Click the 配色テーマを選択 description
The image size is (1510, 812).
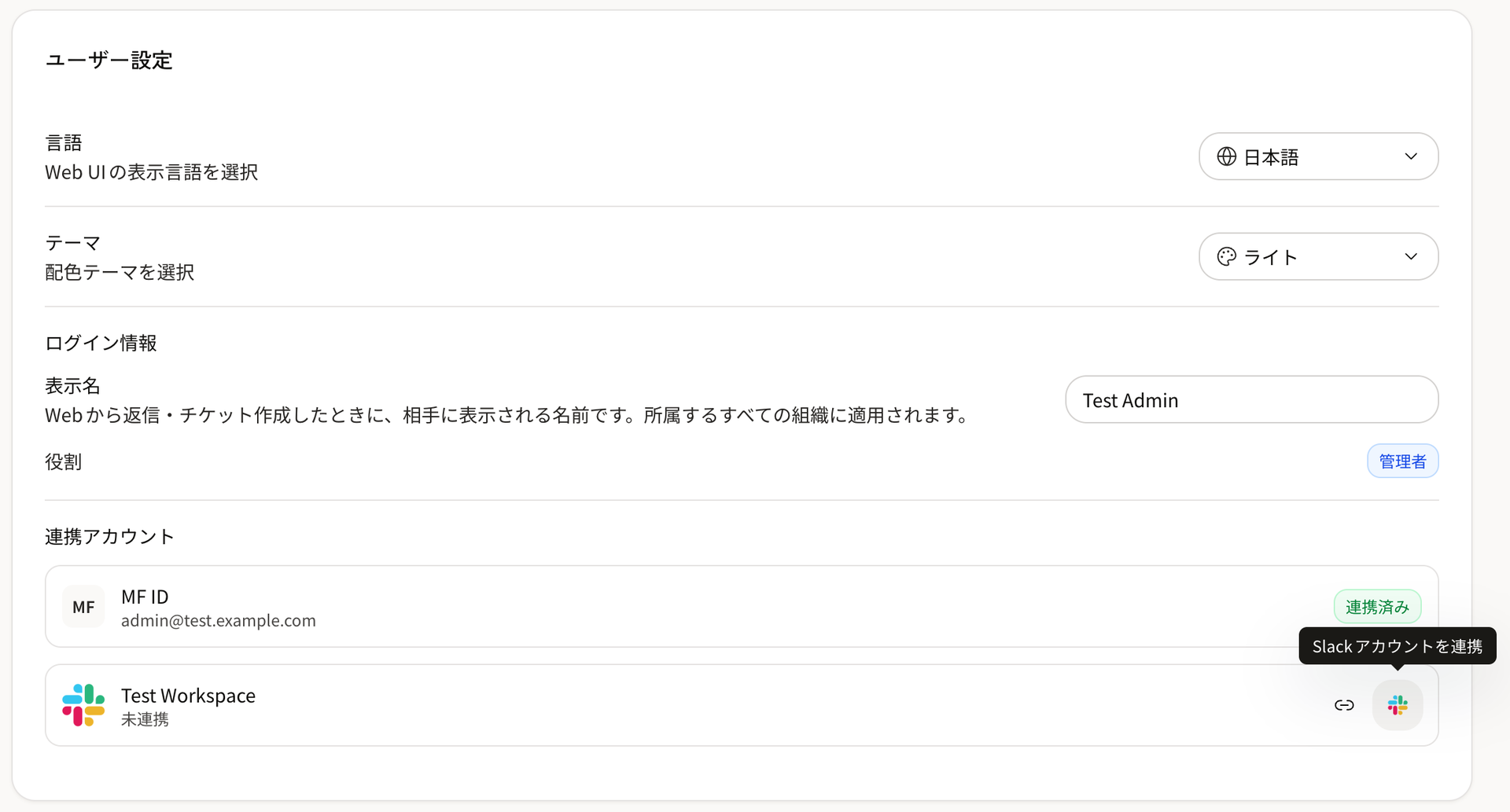[120, 272]
